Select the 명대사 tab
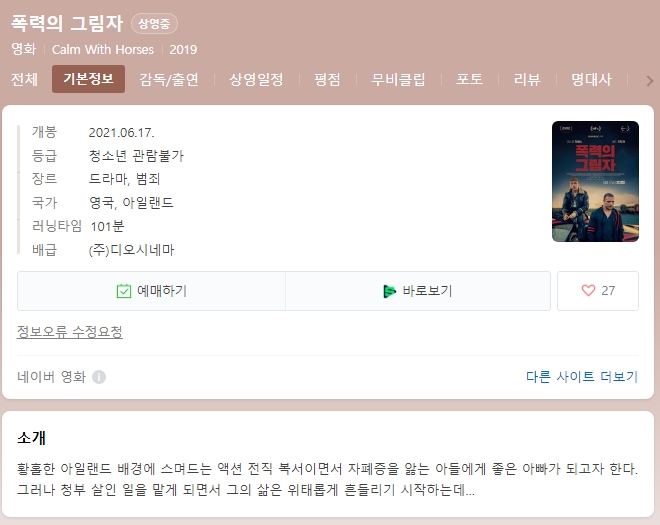Viewport: 660px width, 525px height. tap(591, 79)
